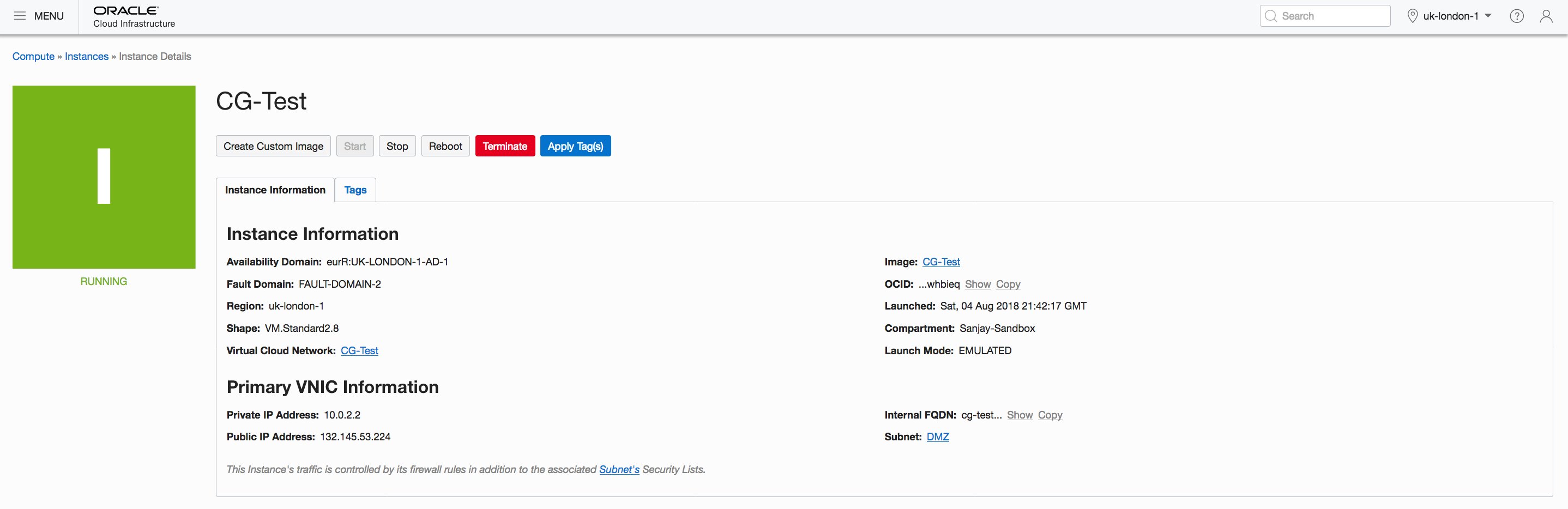This screenshot has height=509, width=1568.
Task: Copy the Internal FQDN
Action: click(1050, 415)
